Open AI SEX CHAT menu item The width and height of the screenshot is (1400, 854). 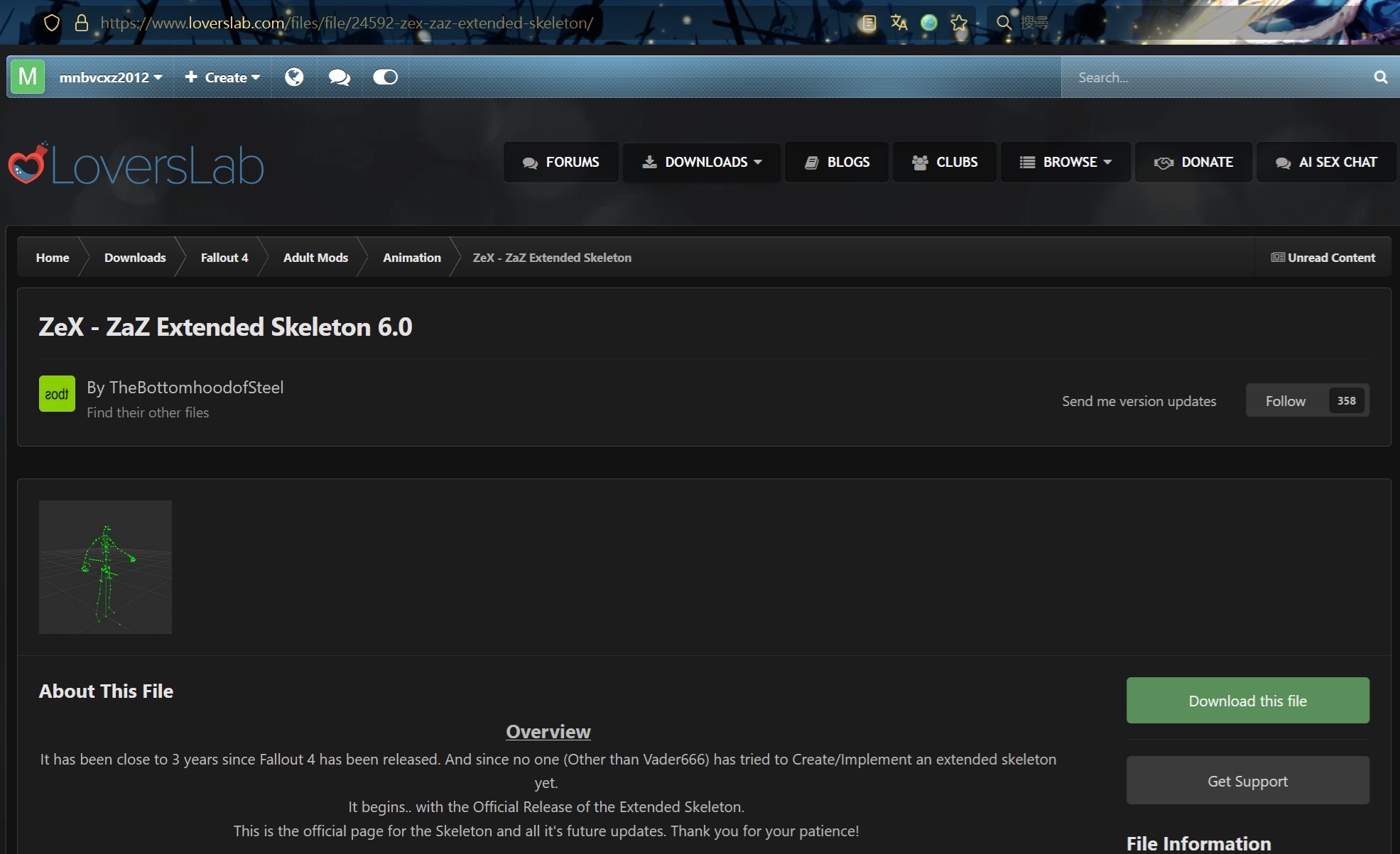point(1326,163)
